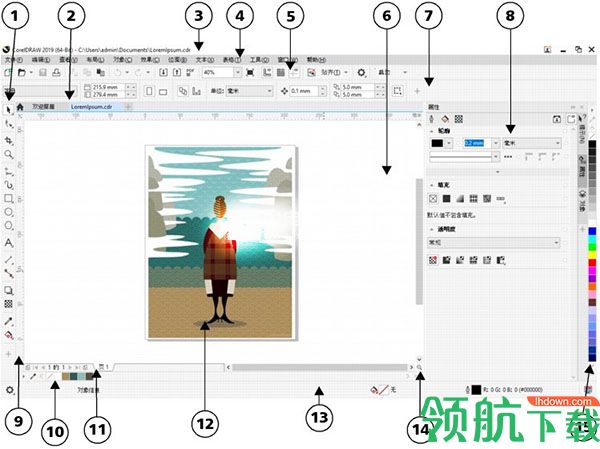The width and height of the screenshot is (600, 449).
Task: Open the zoom level 40% dropdown
Action: [238, 72]
